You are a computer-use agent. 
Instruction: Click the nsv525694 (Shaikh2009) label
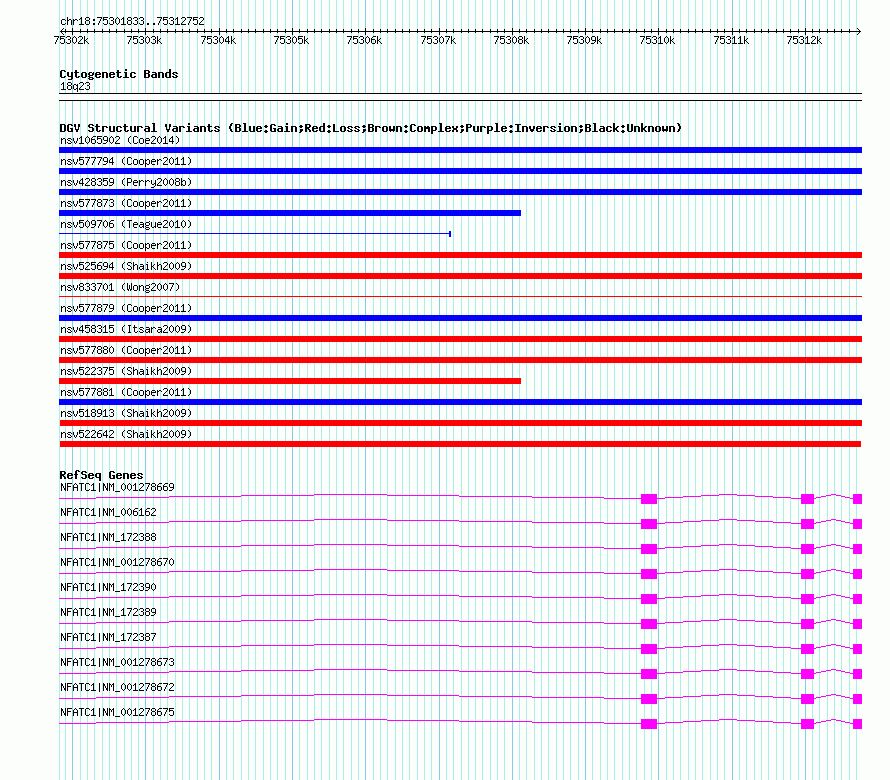click(126, 266)
